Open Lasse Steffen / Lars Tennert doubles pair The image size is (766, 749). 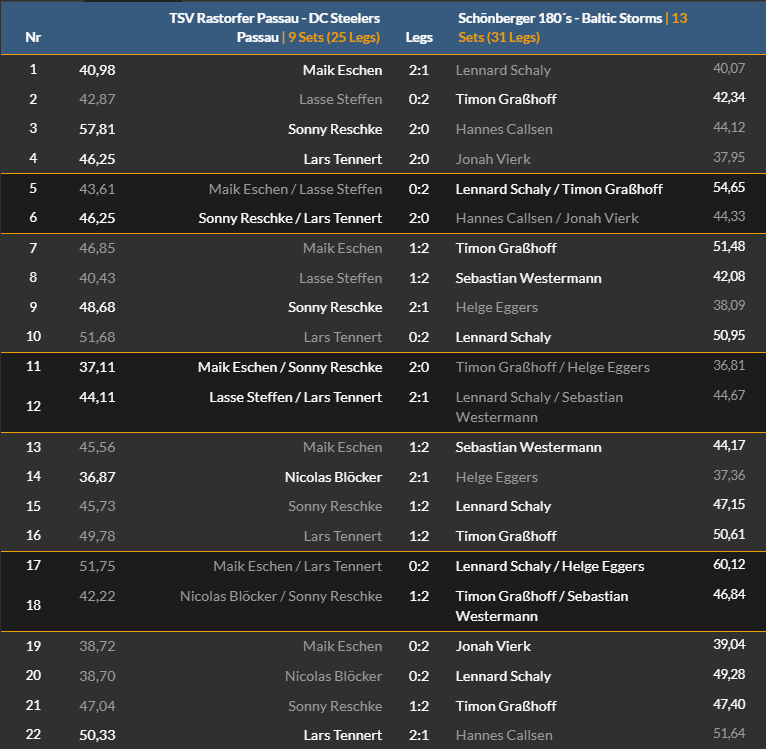pos(295,397)
